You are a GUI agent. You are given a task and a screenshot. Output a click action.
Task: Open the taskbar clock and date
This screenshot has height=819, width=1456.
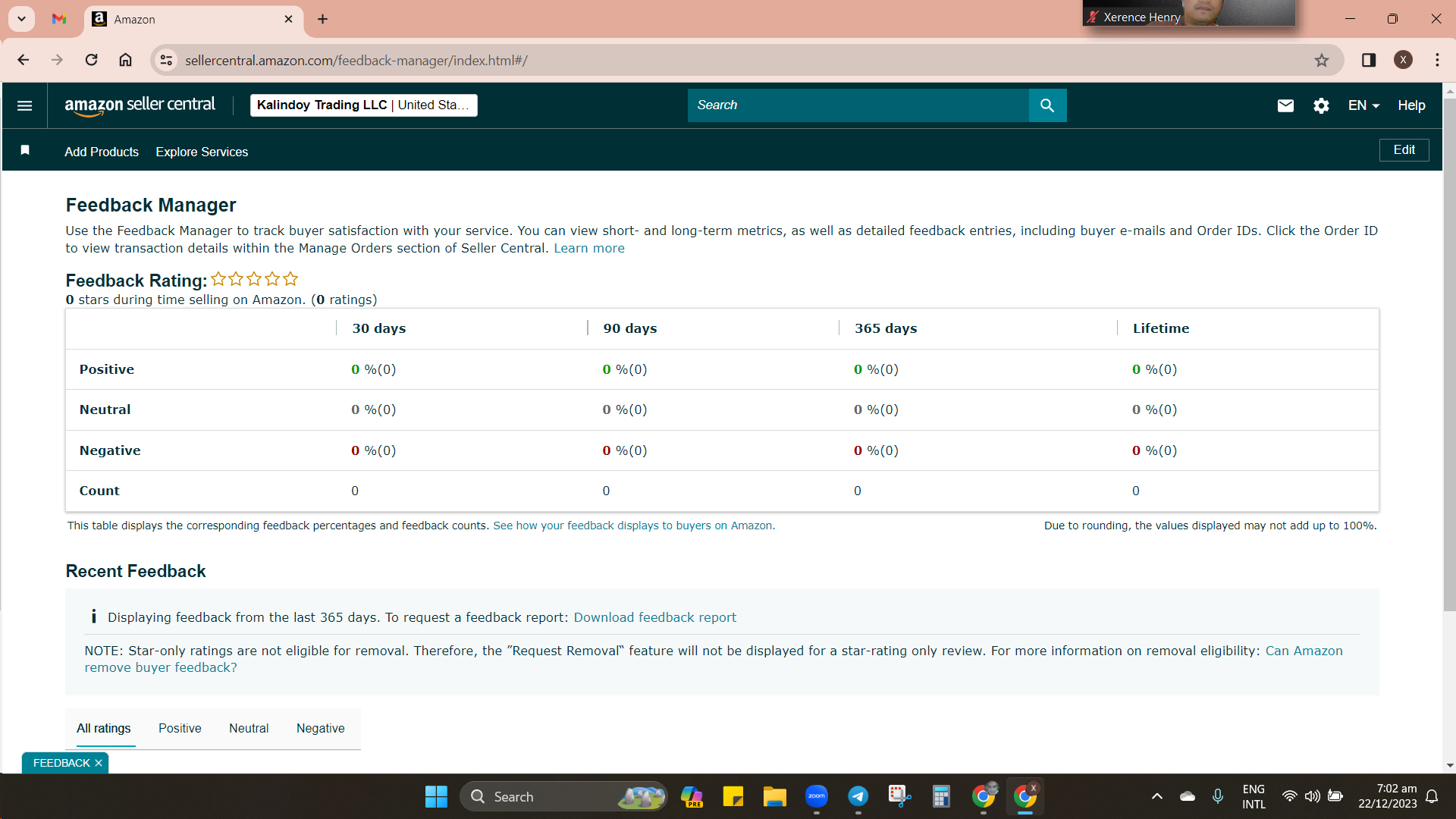point(1387,796)
